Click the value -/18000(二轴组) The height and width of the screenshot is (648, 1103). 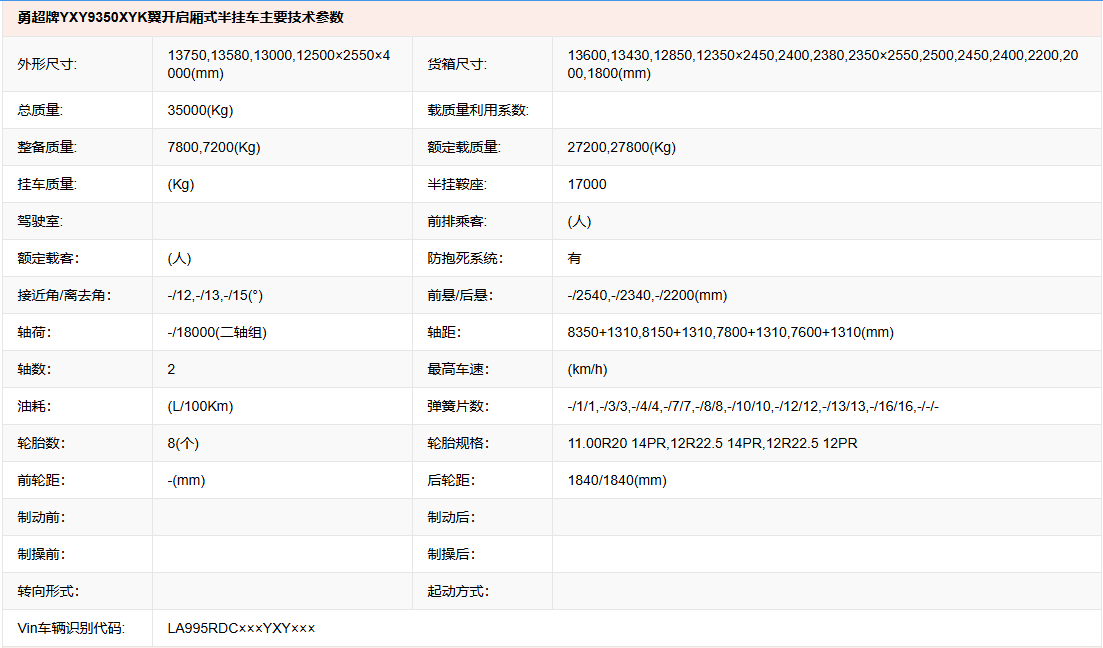[x=217, y=332]
